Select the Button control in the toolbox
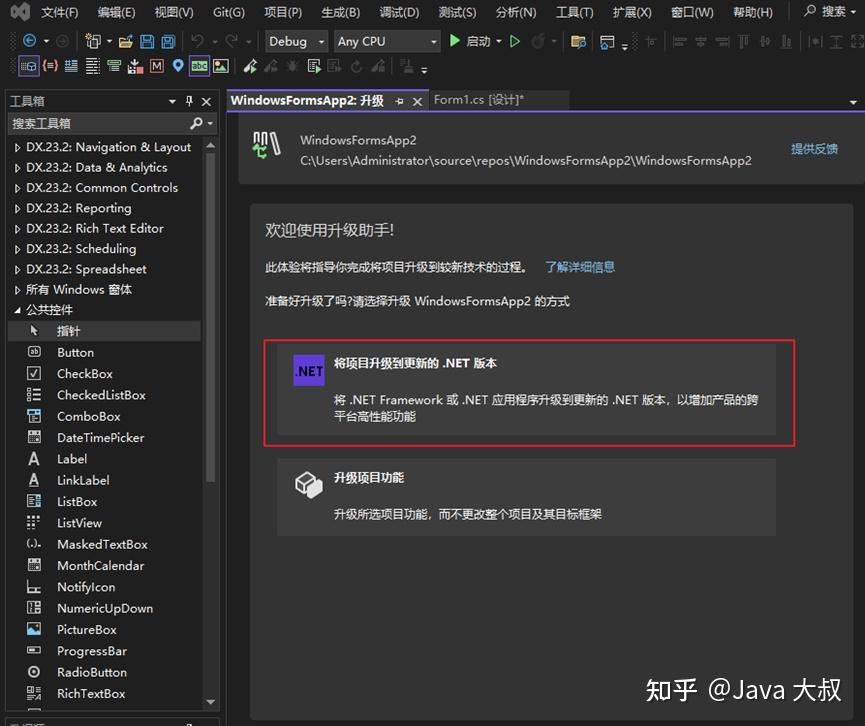This screenshot has height=726, width=865. 74,352
